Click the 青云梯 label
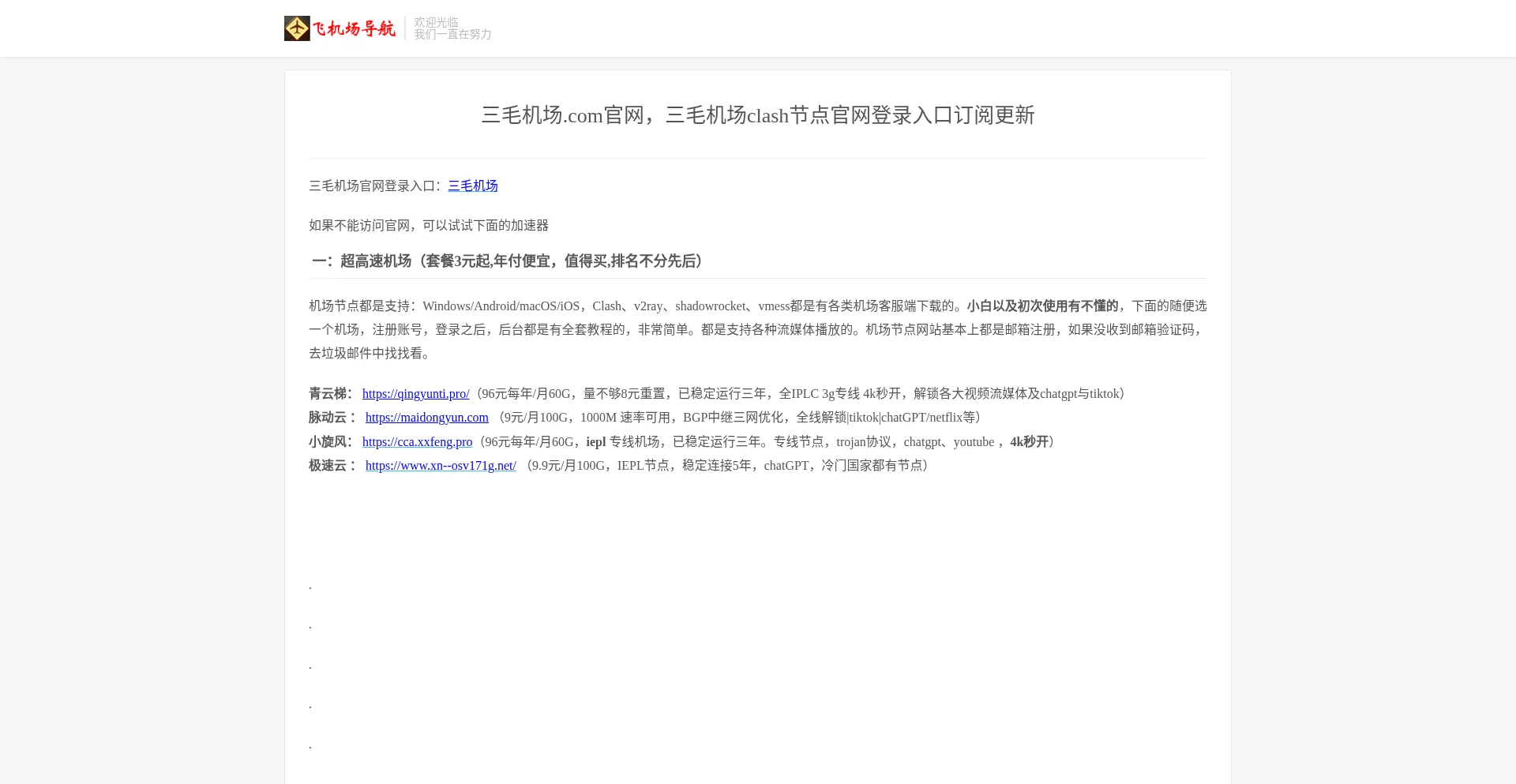This screenshot has width=1516, height=784. [331, 393]
